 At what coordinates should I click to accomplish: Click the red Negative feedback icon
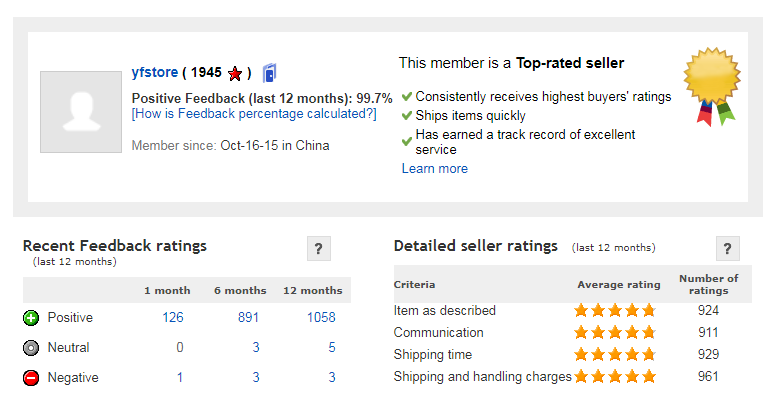click(31, 378)
